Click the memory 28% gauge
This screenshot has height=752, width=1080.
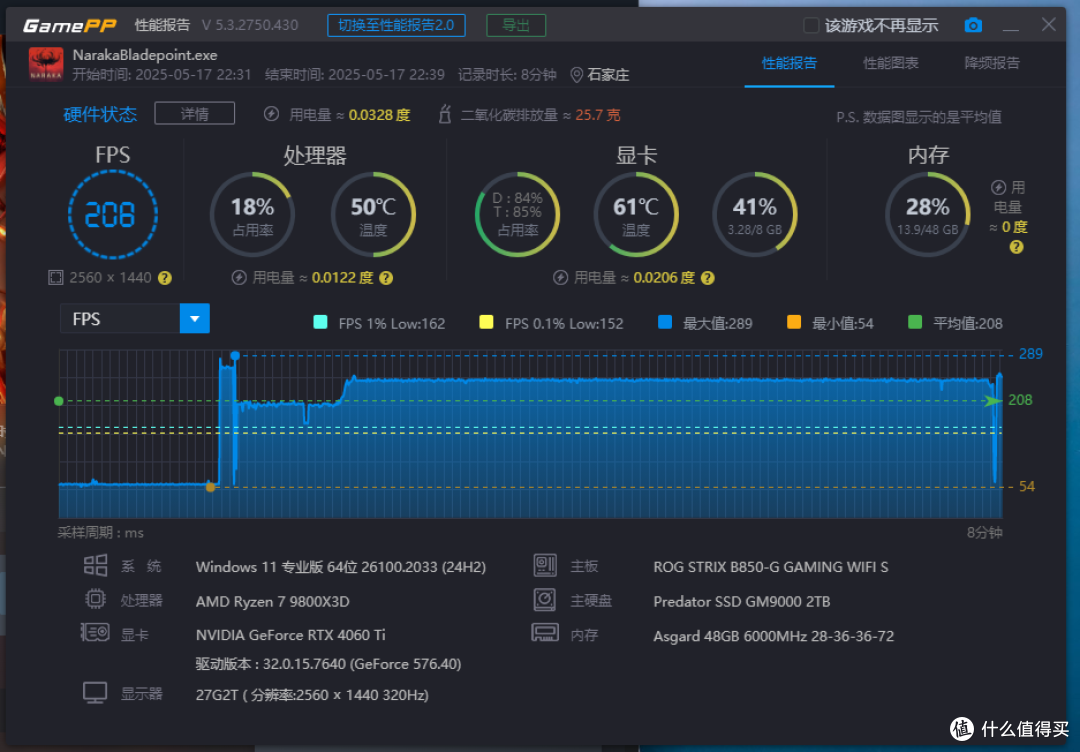pos(928,215)
